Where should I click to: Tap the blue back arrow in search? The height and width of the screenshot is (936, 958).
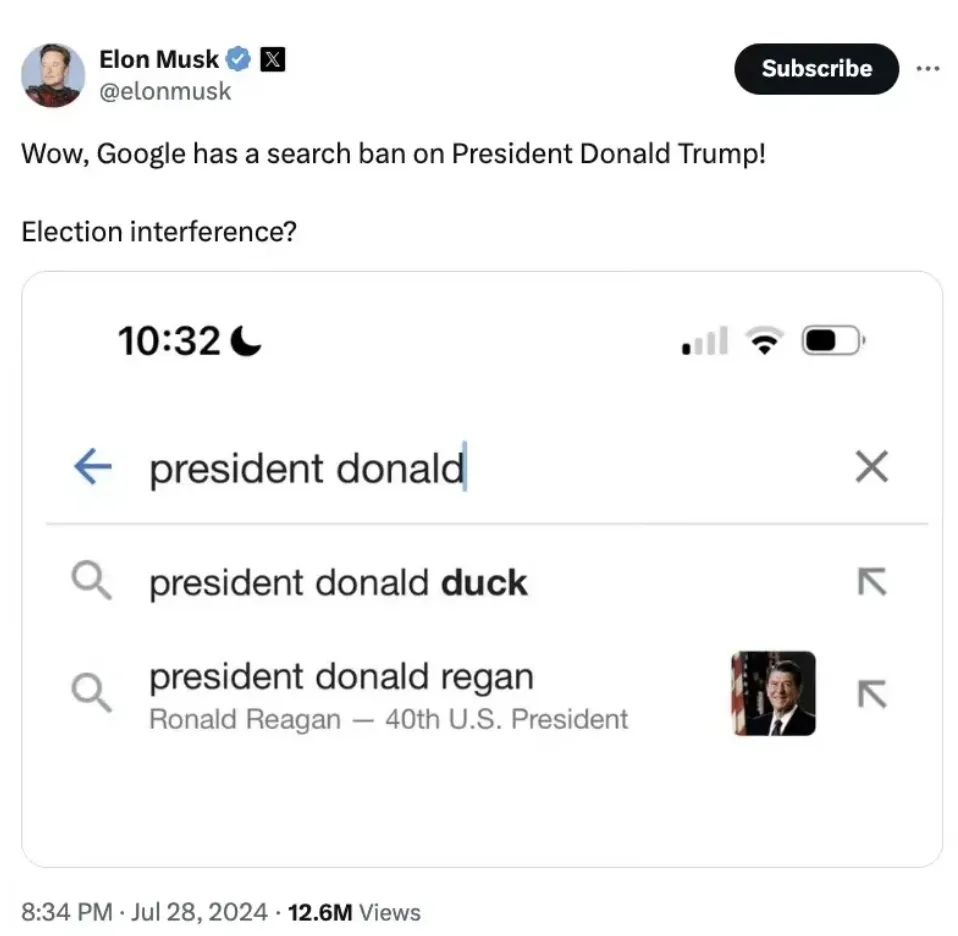(x=92, y=467)
